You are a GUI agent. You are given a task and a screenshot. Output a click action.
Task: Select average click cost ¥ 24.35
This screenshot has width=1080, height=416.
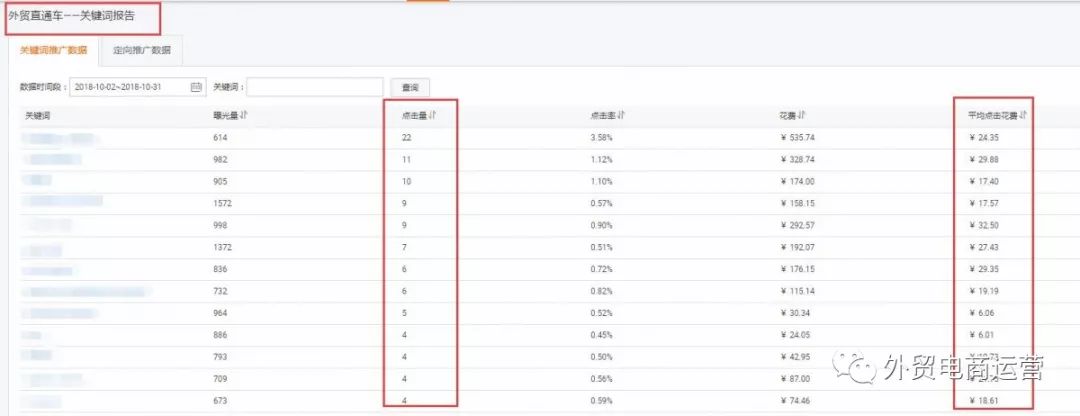(x=984, y=138)
